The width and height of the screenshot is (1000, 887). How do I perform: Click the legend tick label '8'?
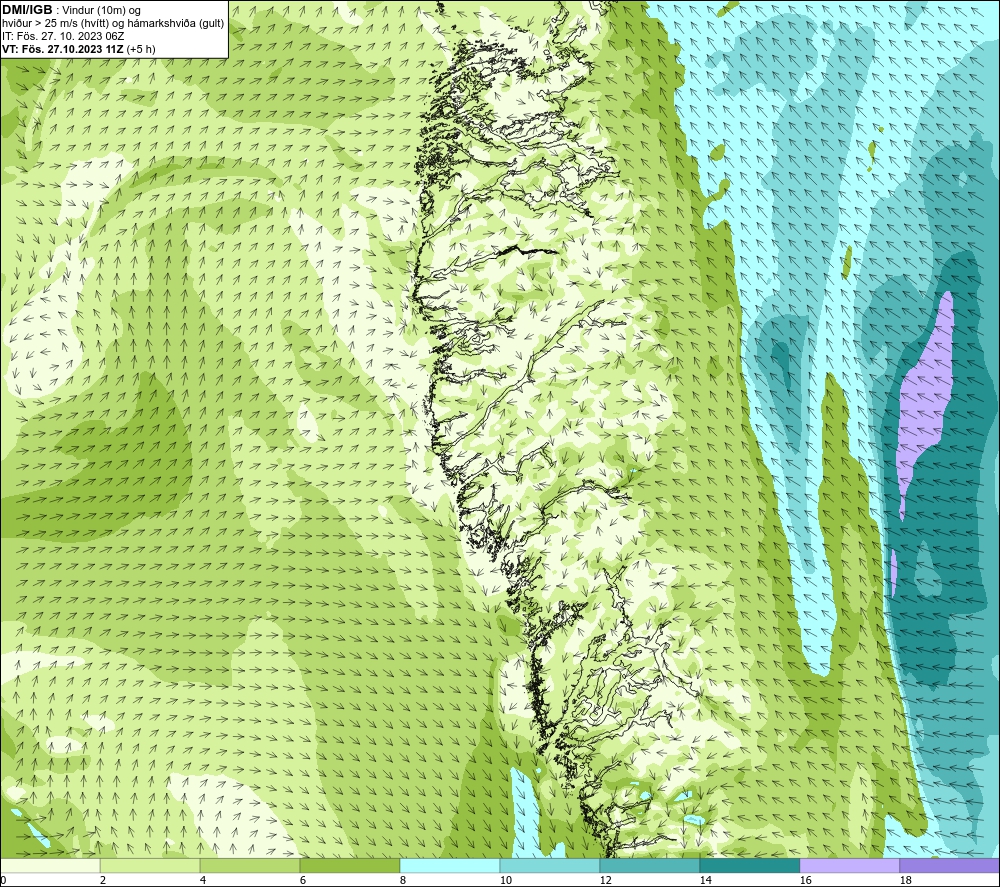tap(402, 881)
